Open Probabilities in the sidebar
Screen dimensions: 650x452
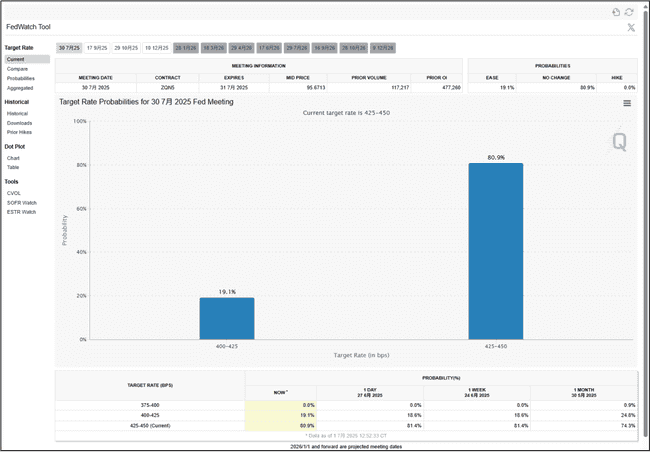click(21, 78)
